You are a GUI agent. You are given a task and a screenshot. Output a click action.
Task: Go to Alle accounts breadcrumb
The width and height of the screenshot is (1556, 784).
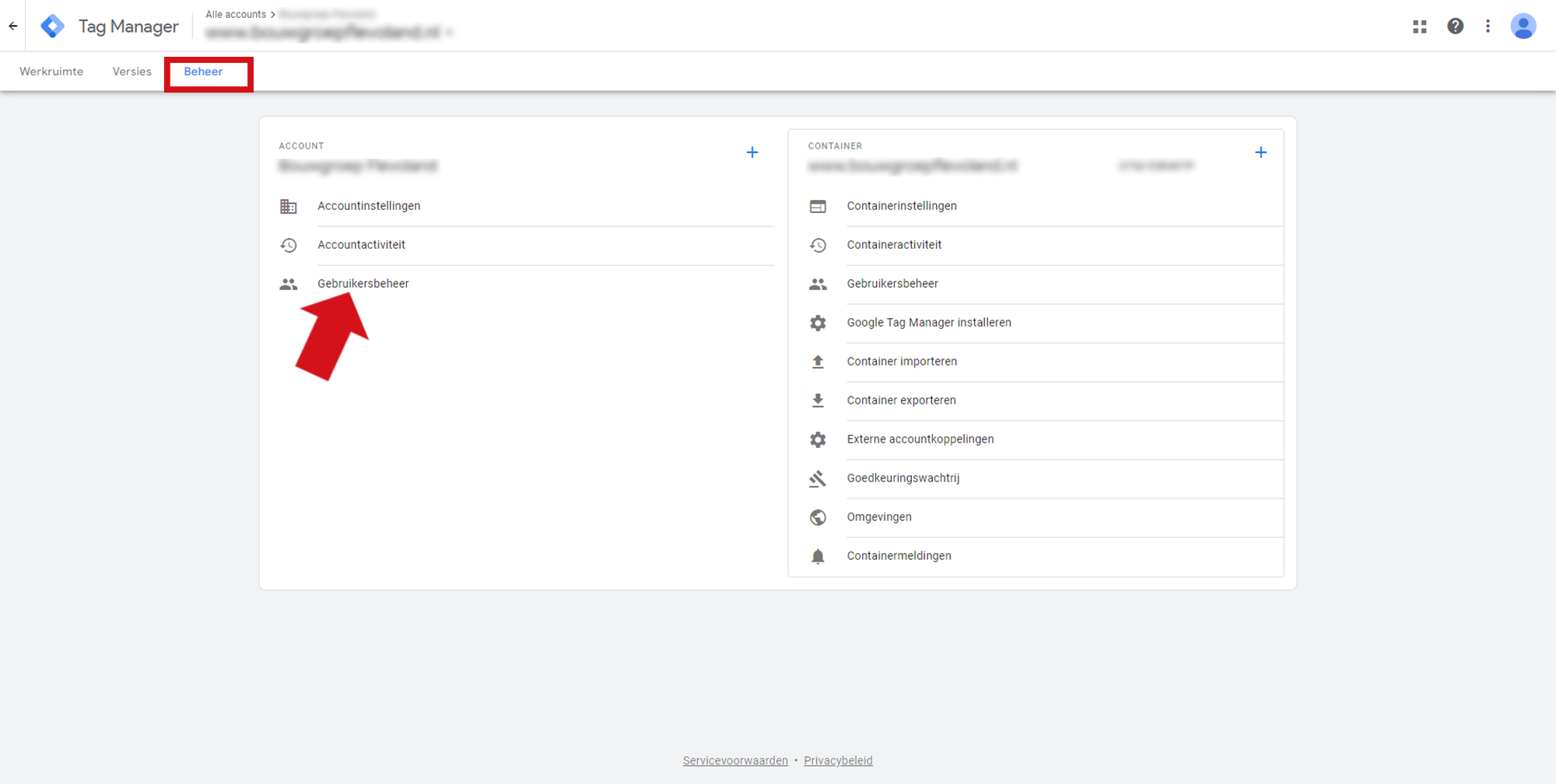236,14
